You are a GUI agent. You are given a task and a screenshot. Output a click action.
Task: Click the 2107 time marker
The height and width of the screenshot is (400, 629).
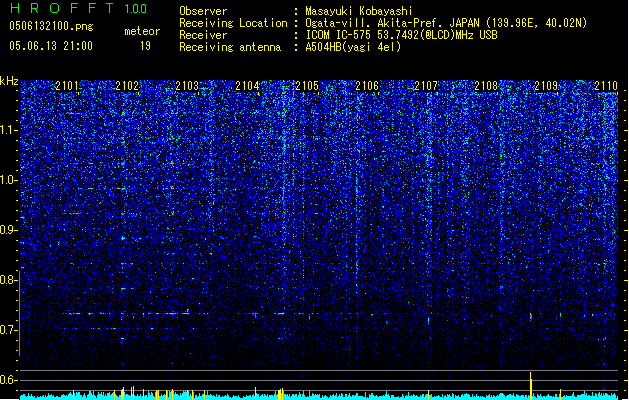tap(426, 86)
